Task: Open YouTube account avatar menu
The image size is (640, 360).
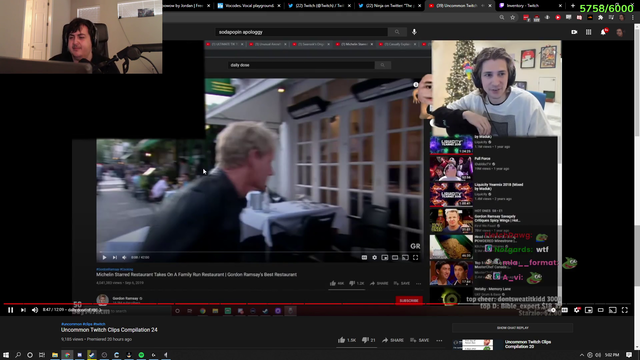Action: tap(620, 32)
